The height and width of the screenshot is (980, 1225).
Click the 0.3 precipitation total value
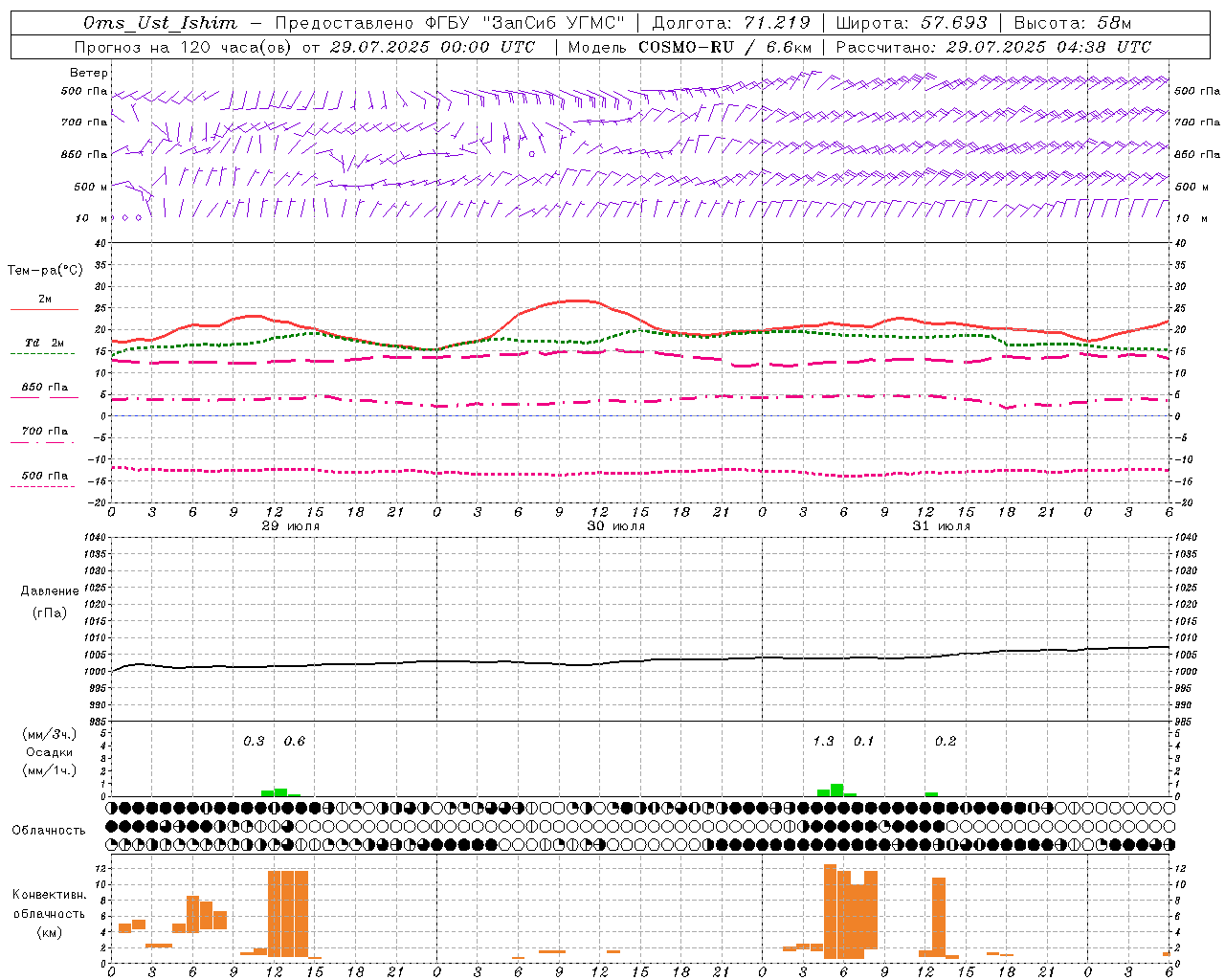pyautogui.click(x=254, y=742)
